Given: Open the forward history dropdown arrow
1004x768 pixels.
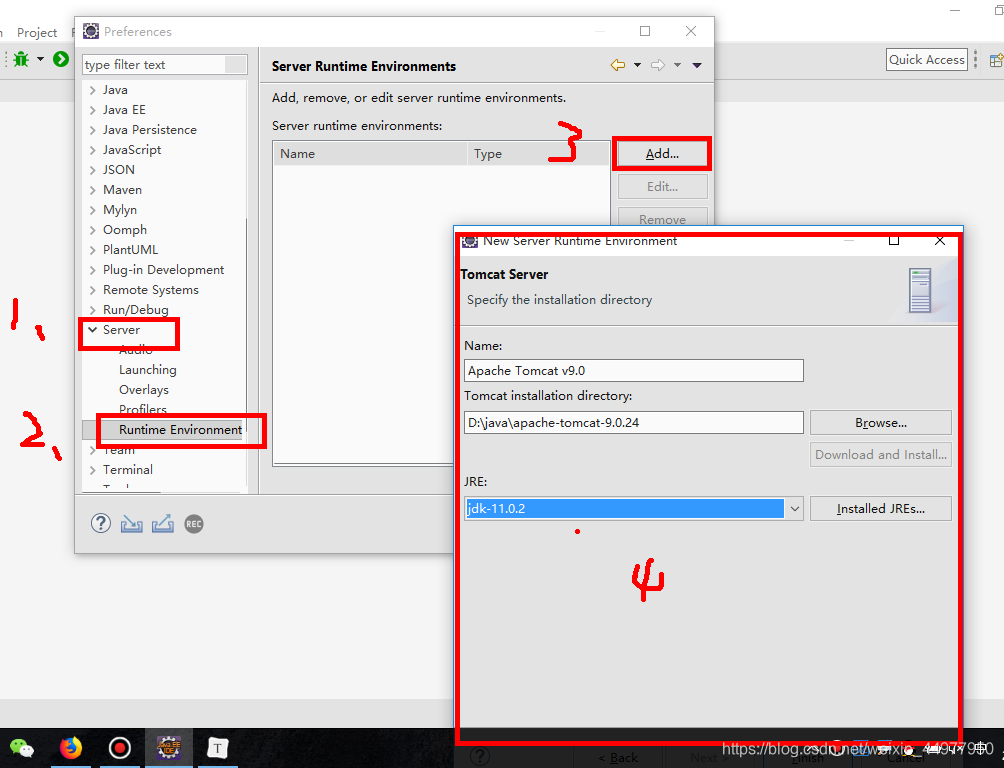Looking at the screenshot, I should [x=677, y=65].
